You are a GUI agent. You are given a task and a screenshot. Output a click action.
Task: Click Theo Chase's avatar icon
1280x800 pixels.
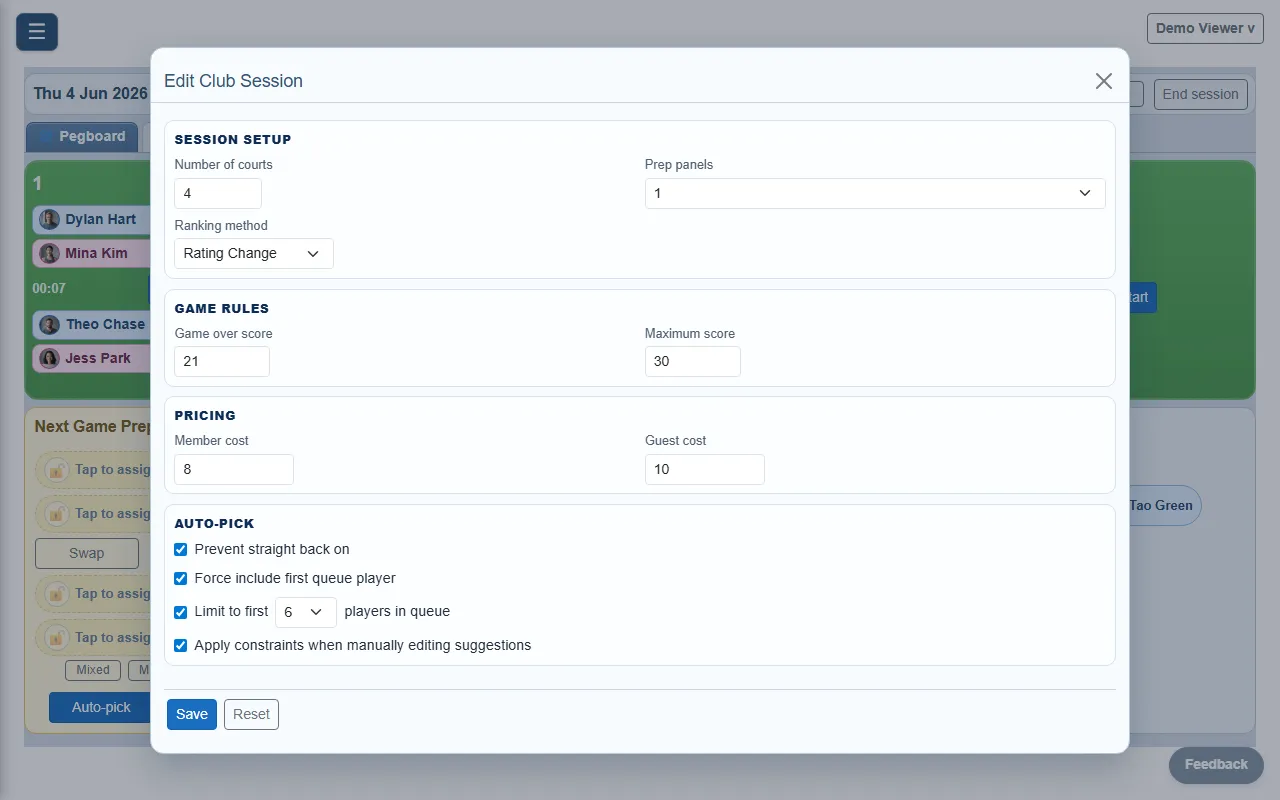coord(50,325)
